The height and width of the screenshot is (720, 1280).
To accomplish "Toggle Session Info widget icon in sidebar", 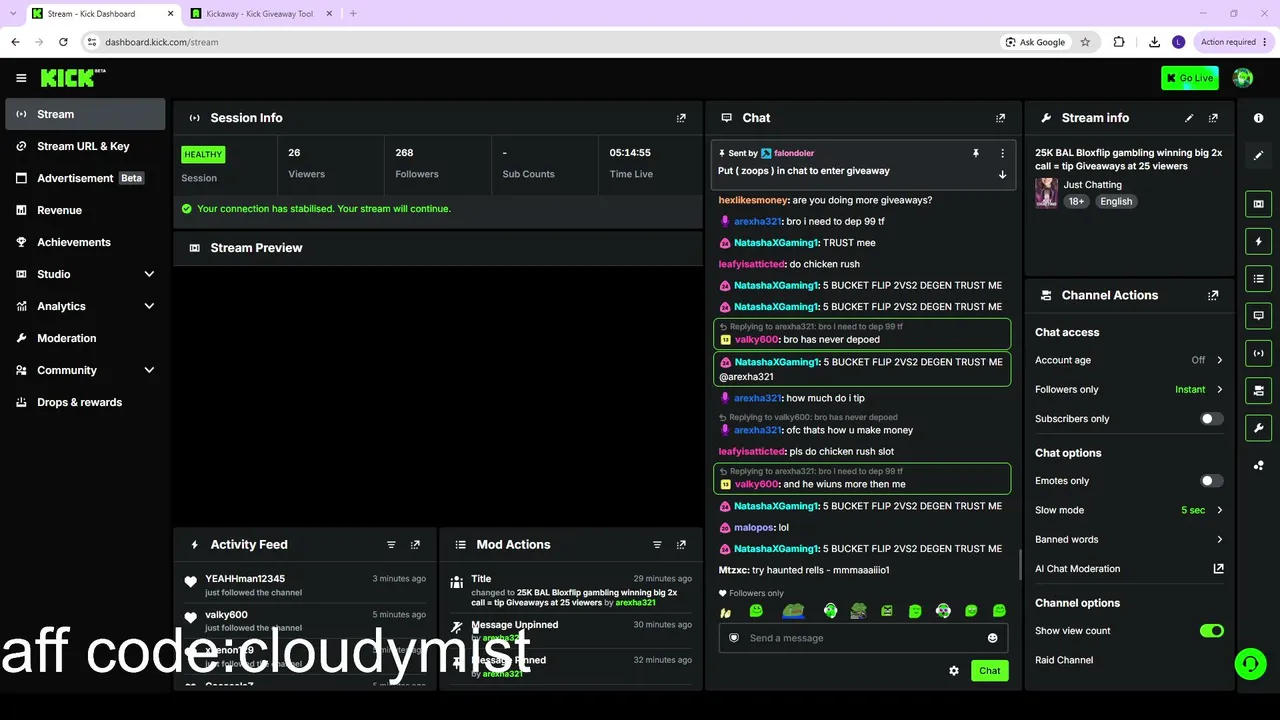I will pos(1258,353).
